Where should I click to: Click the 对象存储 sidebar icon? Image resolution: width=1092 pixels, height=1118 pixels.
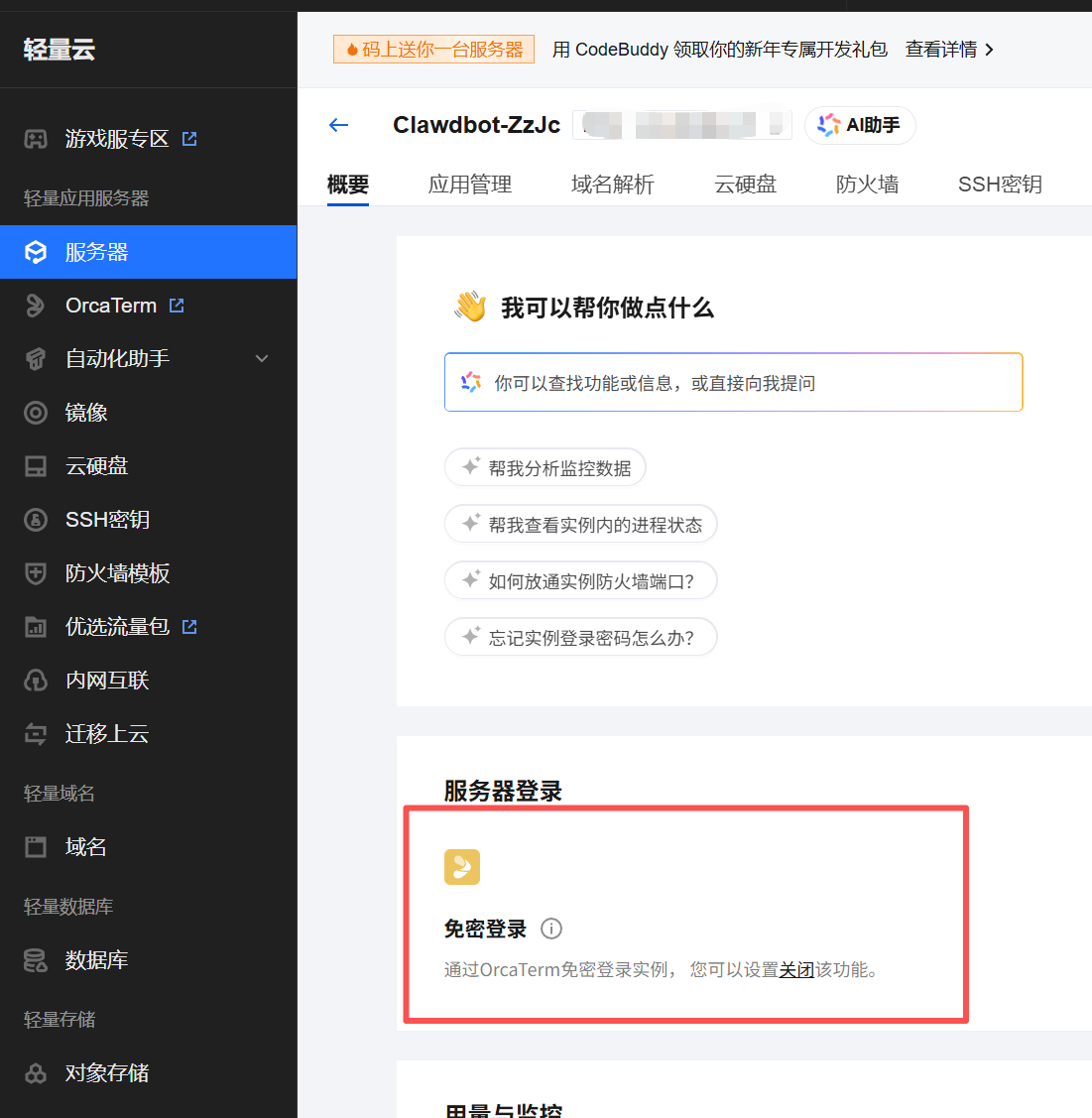pos(36,1073)
